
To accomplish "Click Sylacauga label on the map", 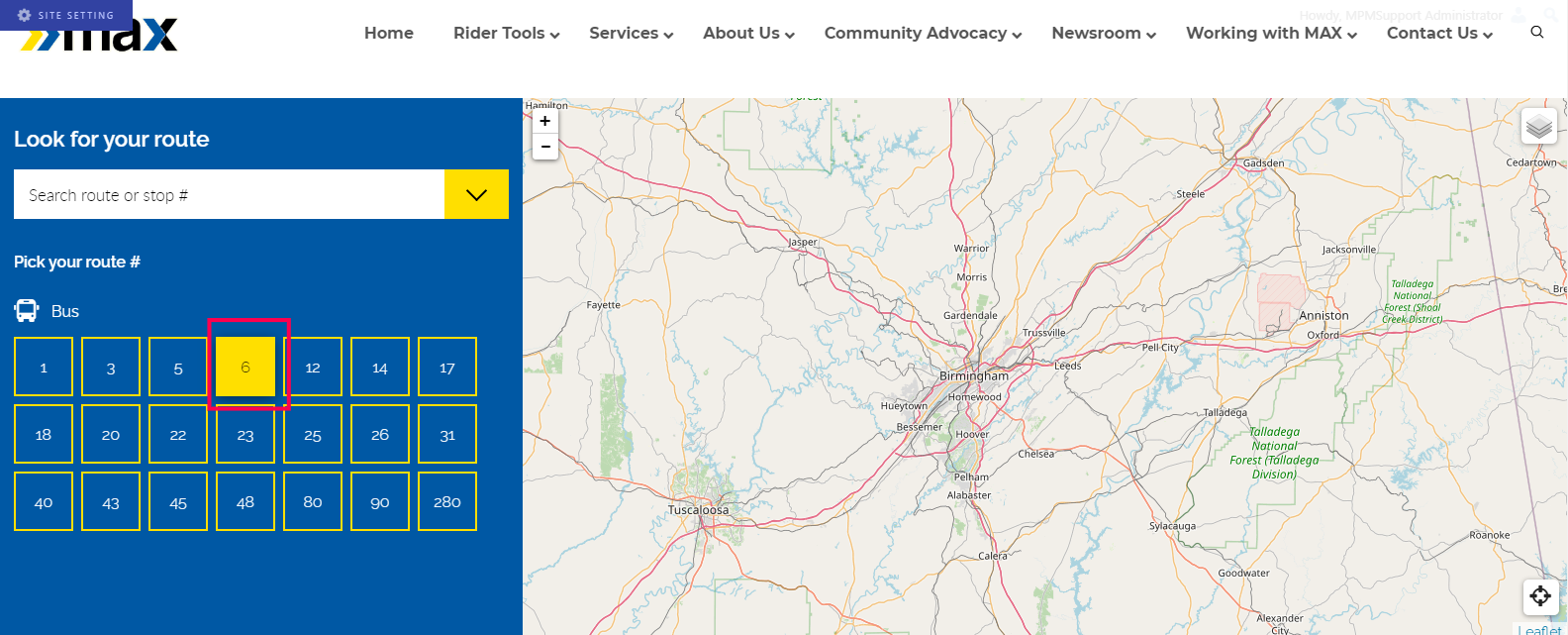I will tap(1172, 526).
